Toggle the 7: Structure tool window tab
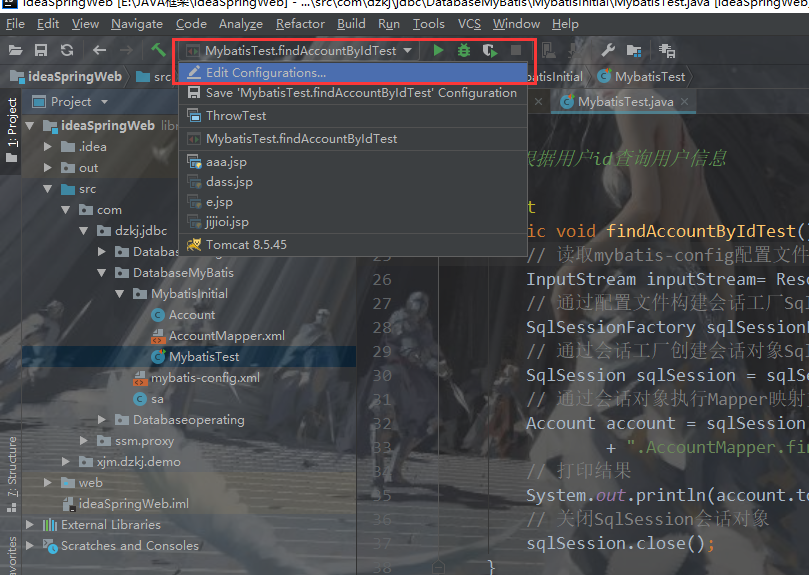The image size is (809, 575). 11,474
